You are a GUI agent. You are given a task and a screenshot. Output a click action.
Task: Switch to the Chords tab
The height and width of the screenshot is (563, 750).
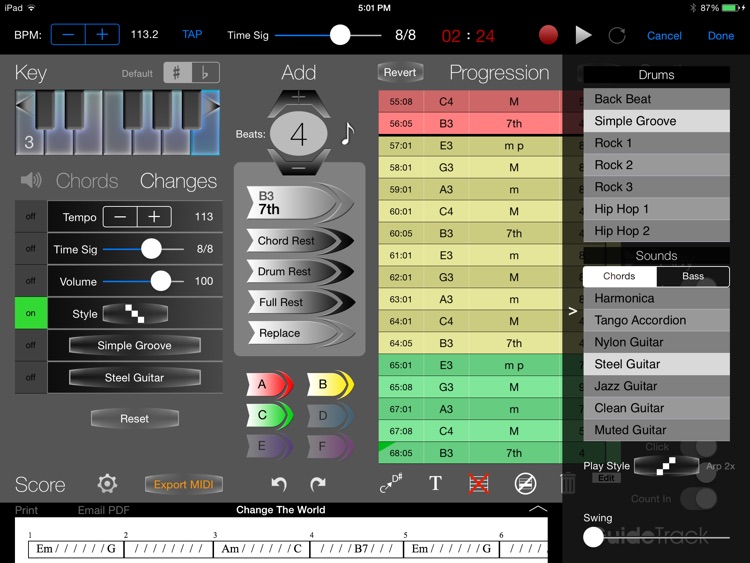[x=87, y=181]
